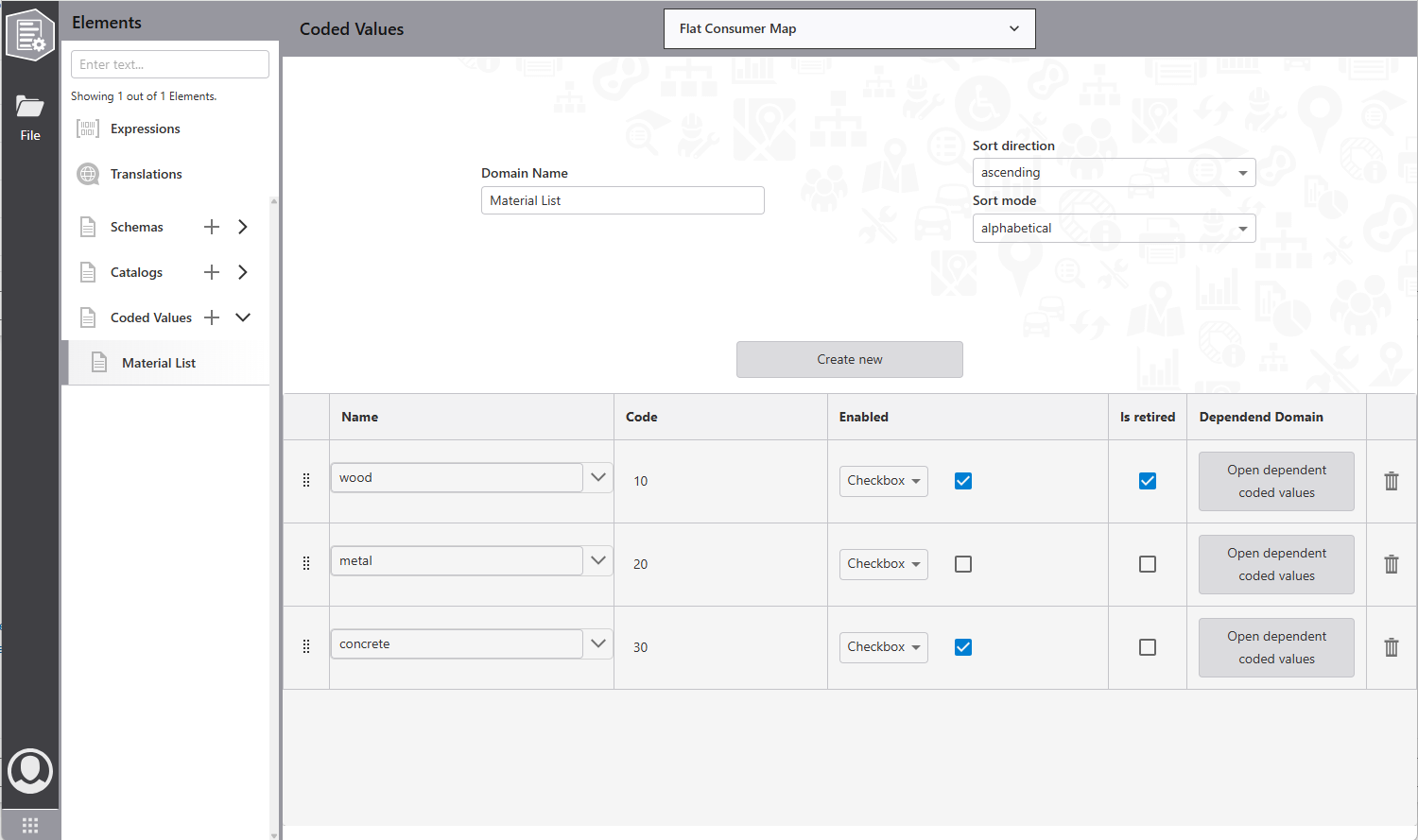Open dependent coded values for metal
The width and height of the screenshot is (1418, 840).
pos(1276,564)
